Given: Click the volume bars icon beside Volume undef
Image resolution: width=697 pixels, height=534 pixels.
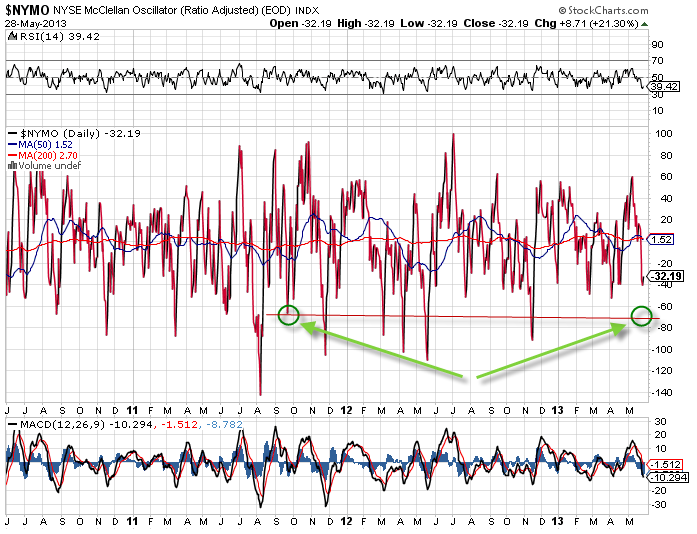Looking at the screenshot, I should pos(12,165).
